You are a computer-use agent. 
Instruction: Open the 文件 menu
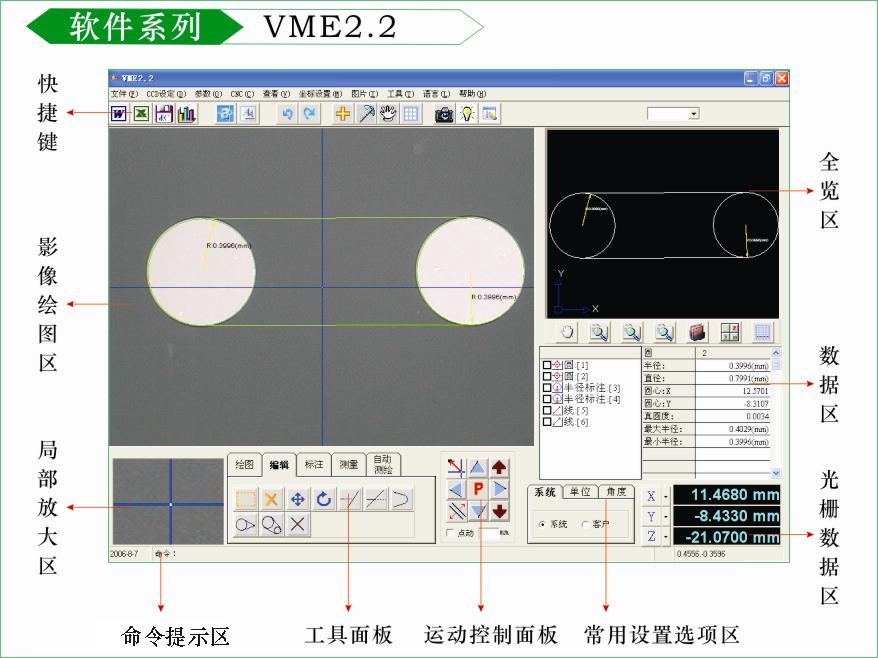pyautogui.click(x=124, y=93)
